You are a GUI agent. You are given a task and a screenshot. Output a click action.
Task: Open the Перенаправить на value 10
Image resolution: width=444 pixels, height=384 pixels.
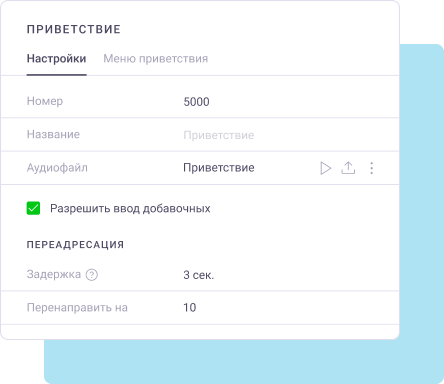(x=189, y=307)
